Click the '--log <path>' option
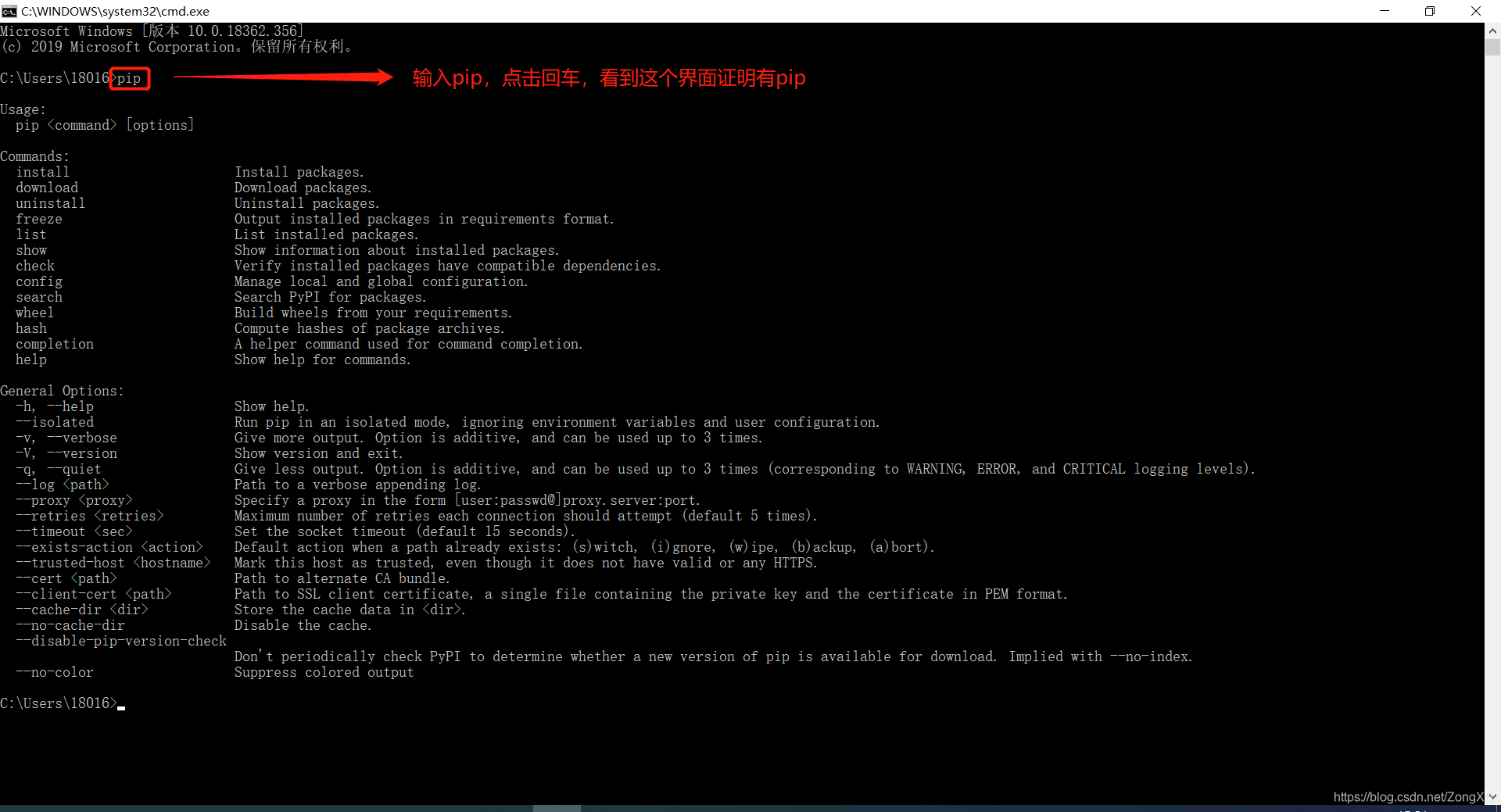 (63, 485)
